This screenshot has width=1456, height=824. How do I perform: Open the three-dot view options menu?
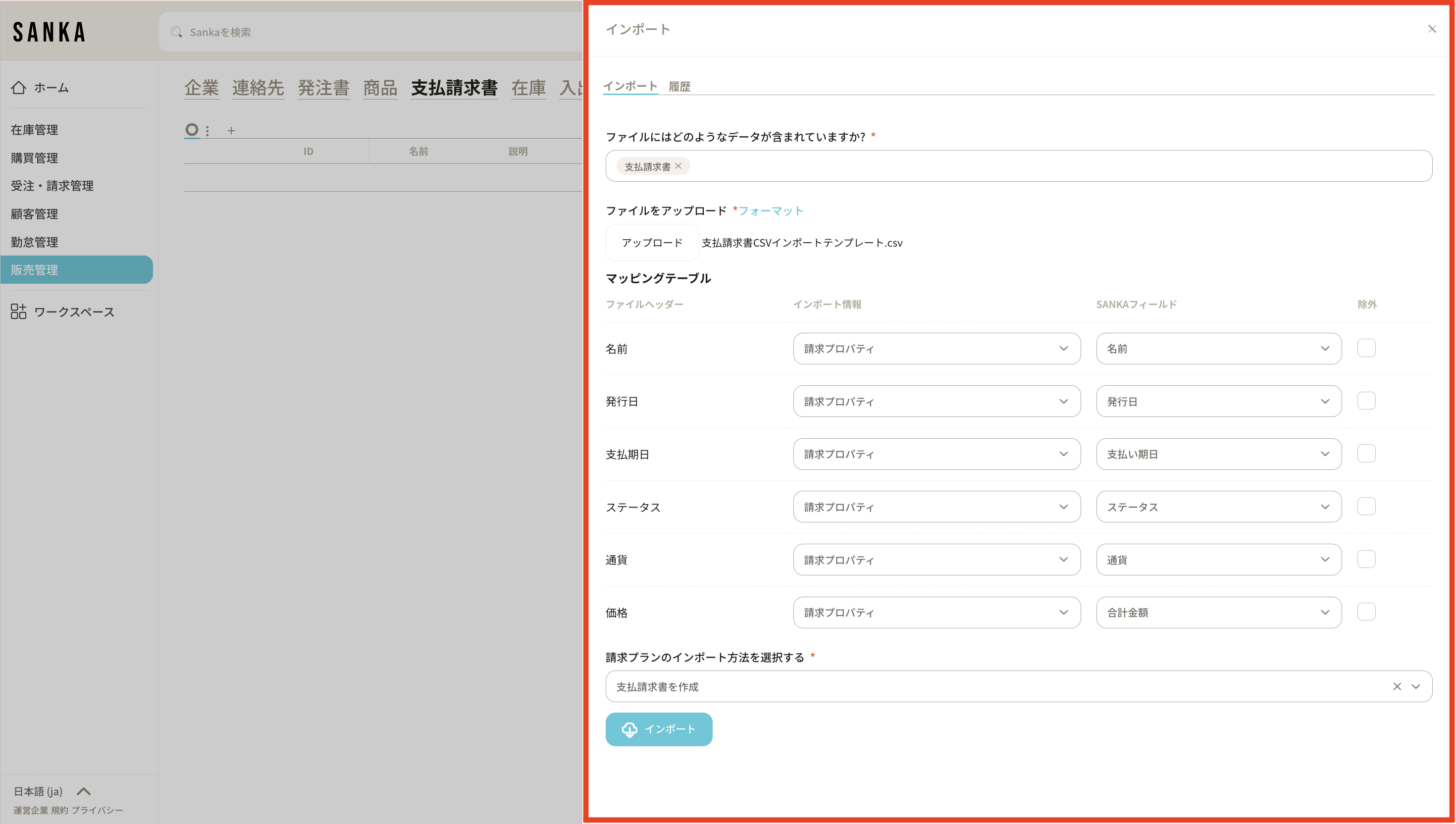(x=208, y=131)
